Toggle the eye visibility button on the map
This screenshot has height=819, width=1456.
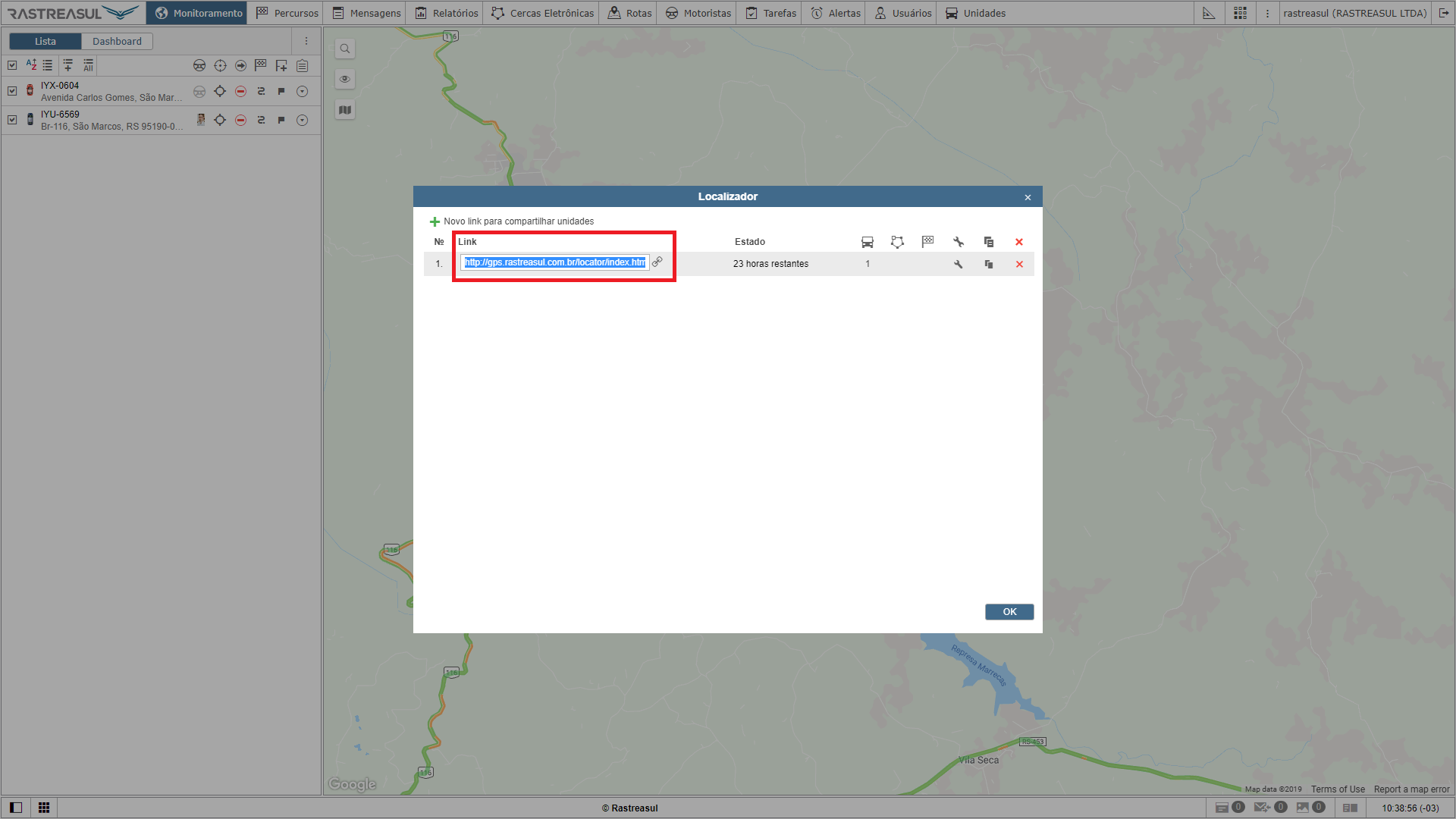pos(345,79)
